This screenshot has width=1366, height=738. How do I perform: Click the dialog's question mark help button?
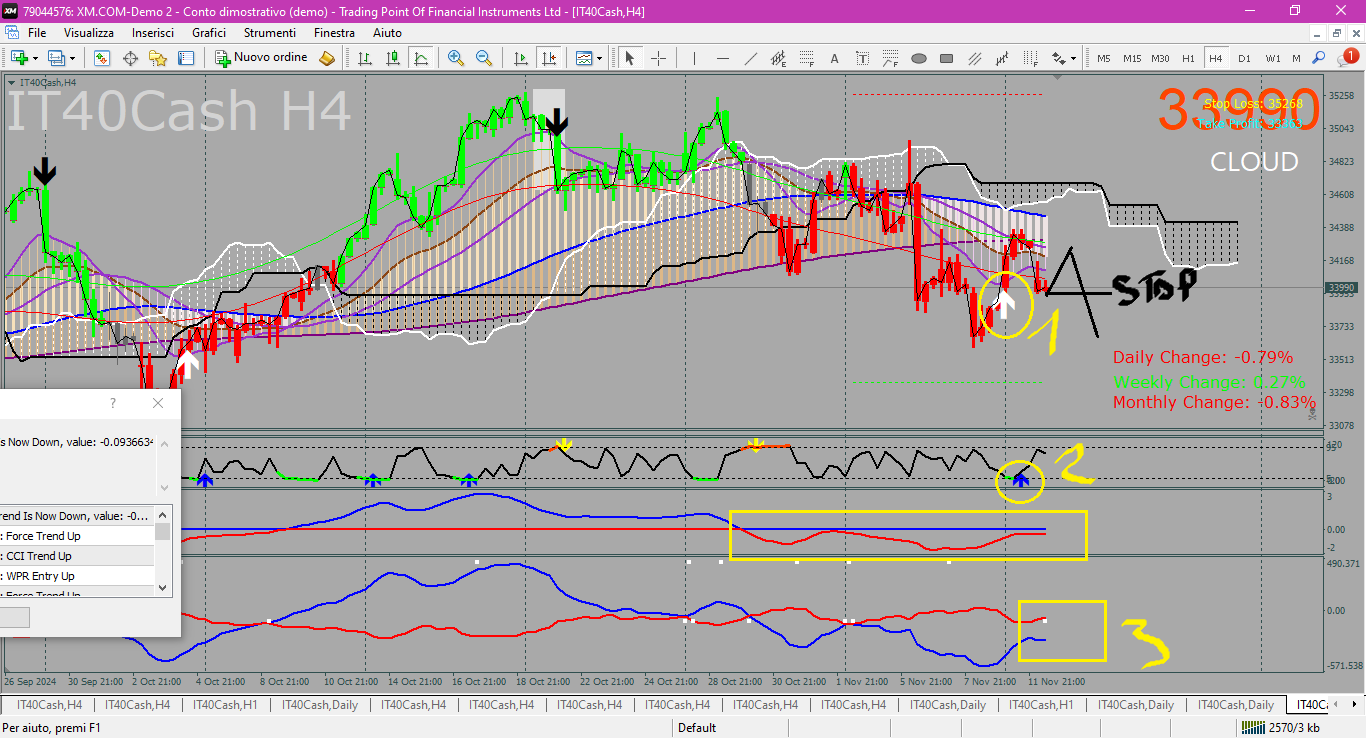click(112, 403)
